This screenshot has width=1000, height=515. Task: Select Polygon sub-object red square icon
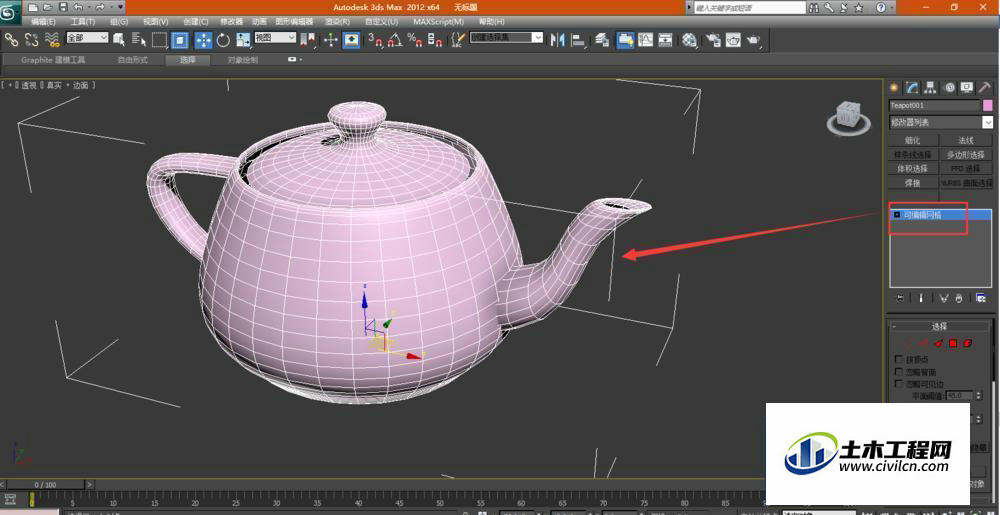point(953,343)
